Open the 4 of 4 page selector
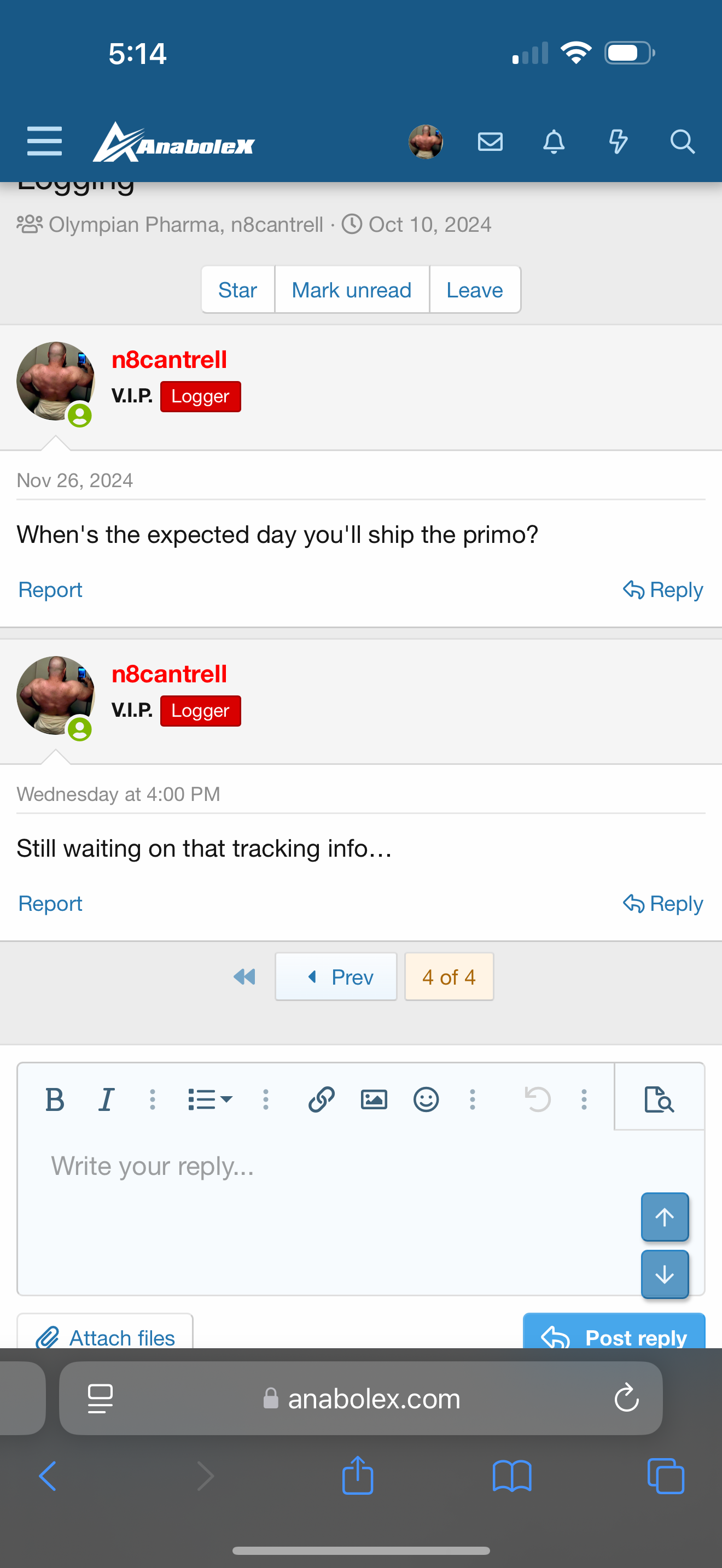 449,977
